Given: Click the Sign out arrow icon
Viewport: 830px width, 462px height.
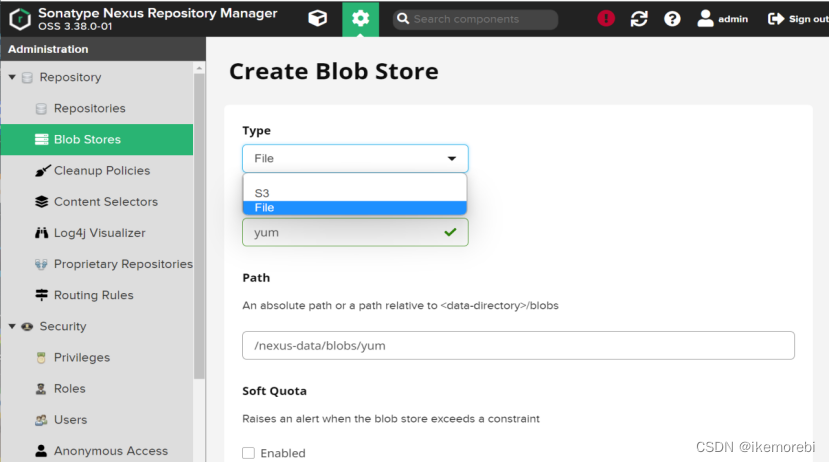Looking at the screenshot, I should (776, 19).
